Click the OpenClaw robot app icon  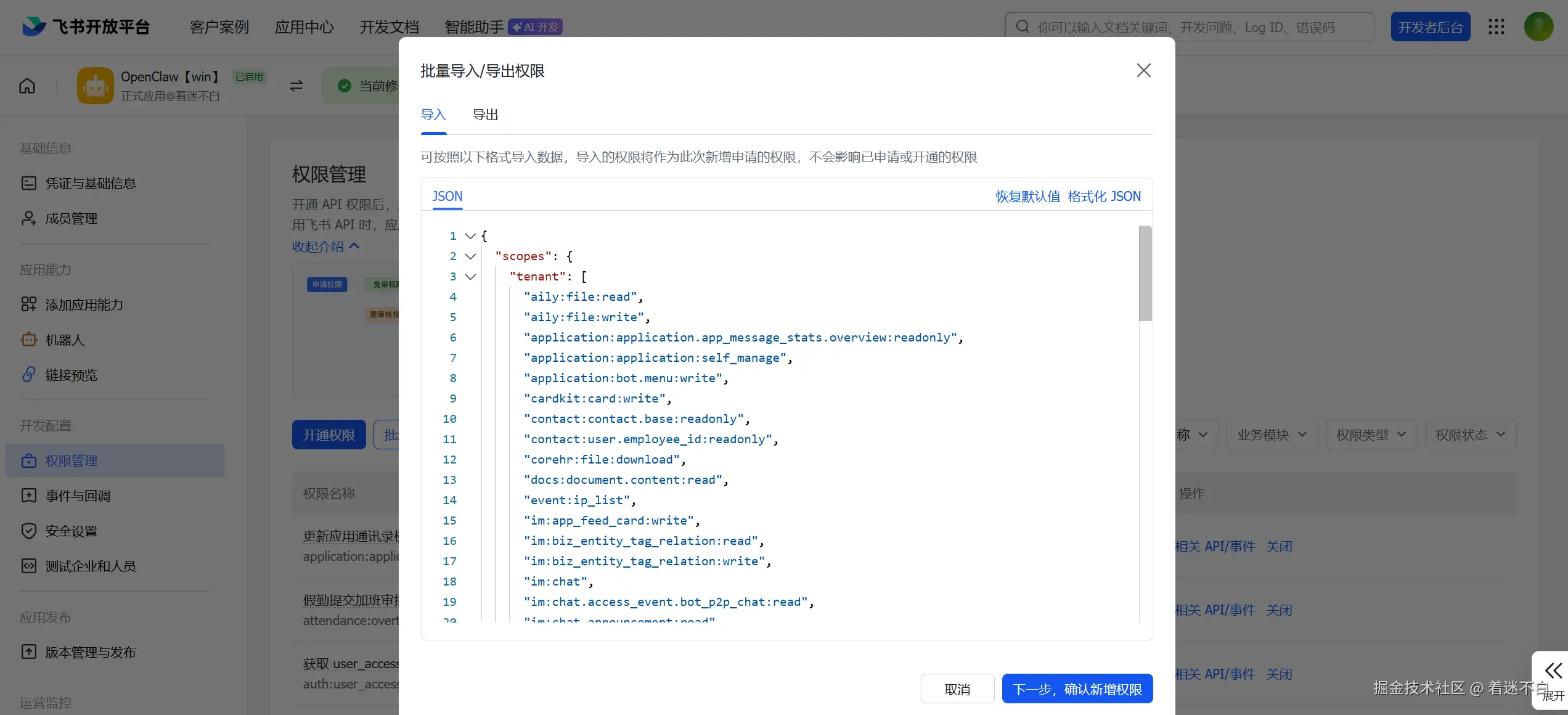click(x=95, y=86)
